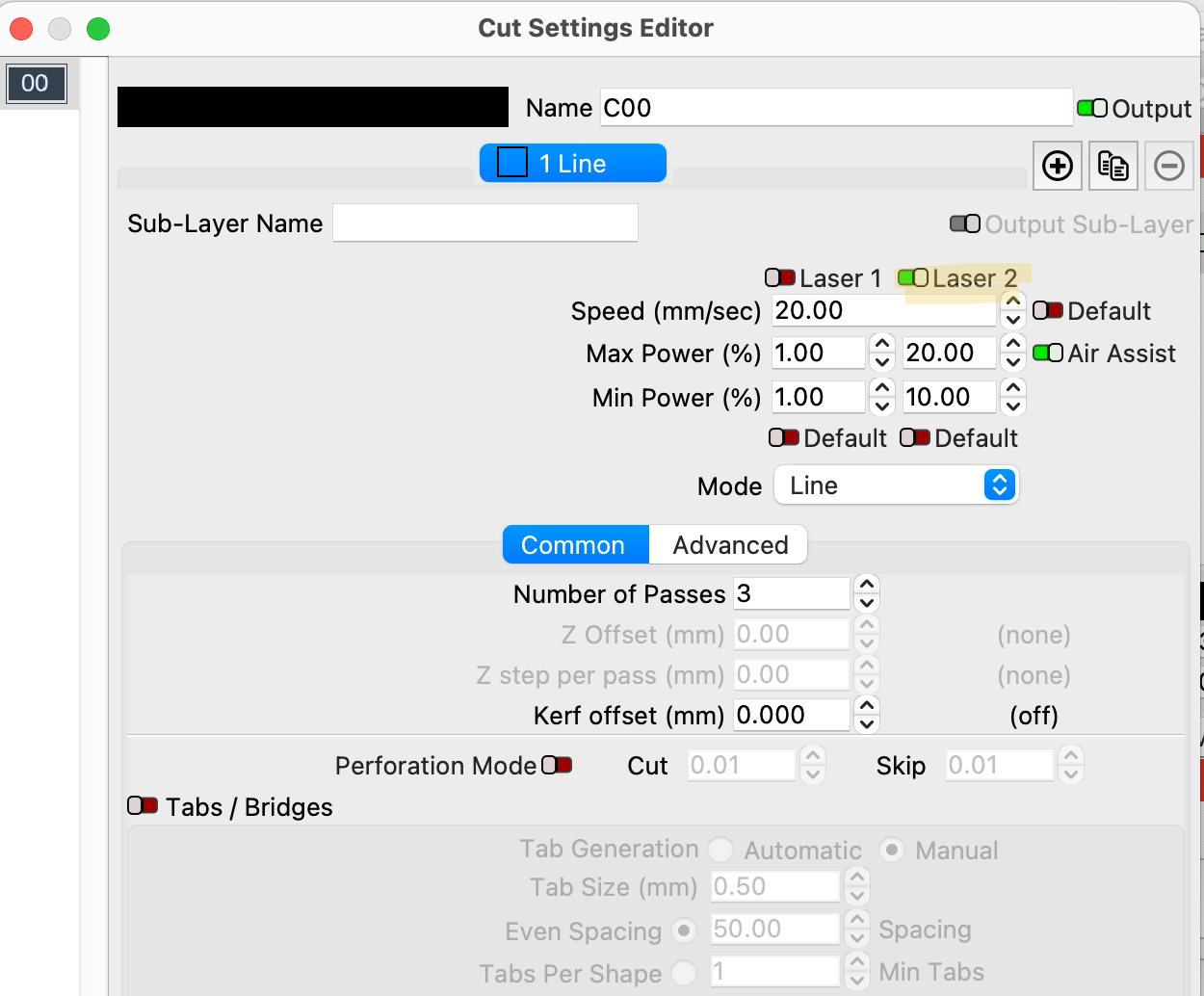1204x996 pixels.
Task: Increase Number of Passes with up arrow
Action: coord(867,585)
